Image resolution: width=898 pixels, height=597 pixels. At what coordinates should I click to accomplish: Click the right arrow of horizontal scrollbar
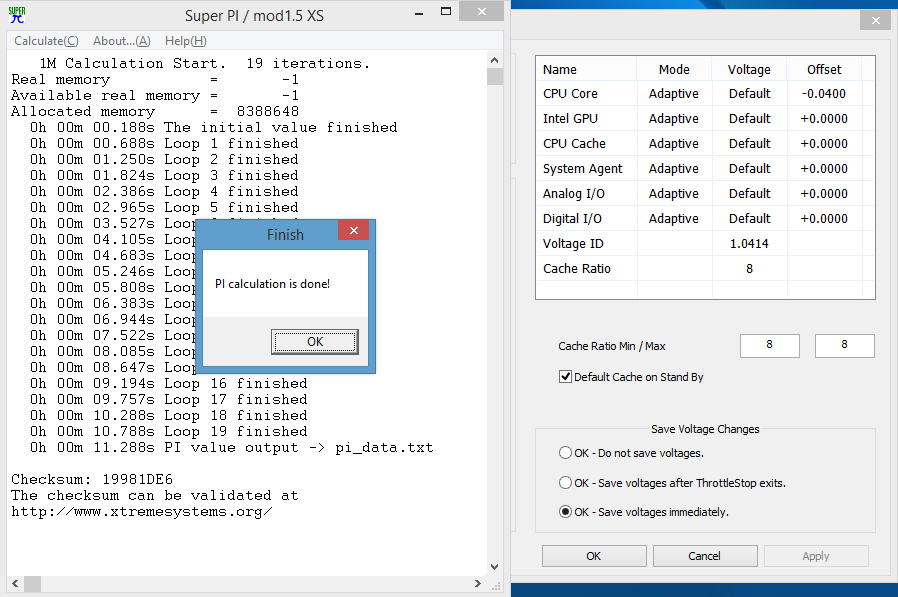coord(478,583)
